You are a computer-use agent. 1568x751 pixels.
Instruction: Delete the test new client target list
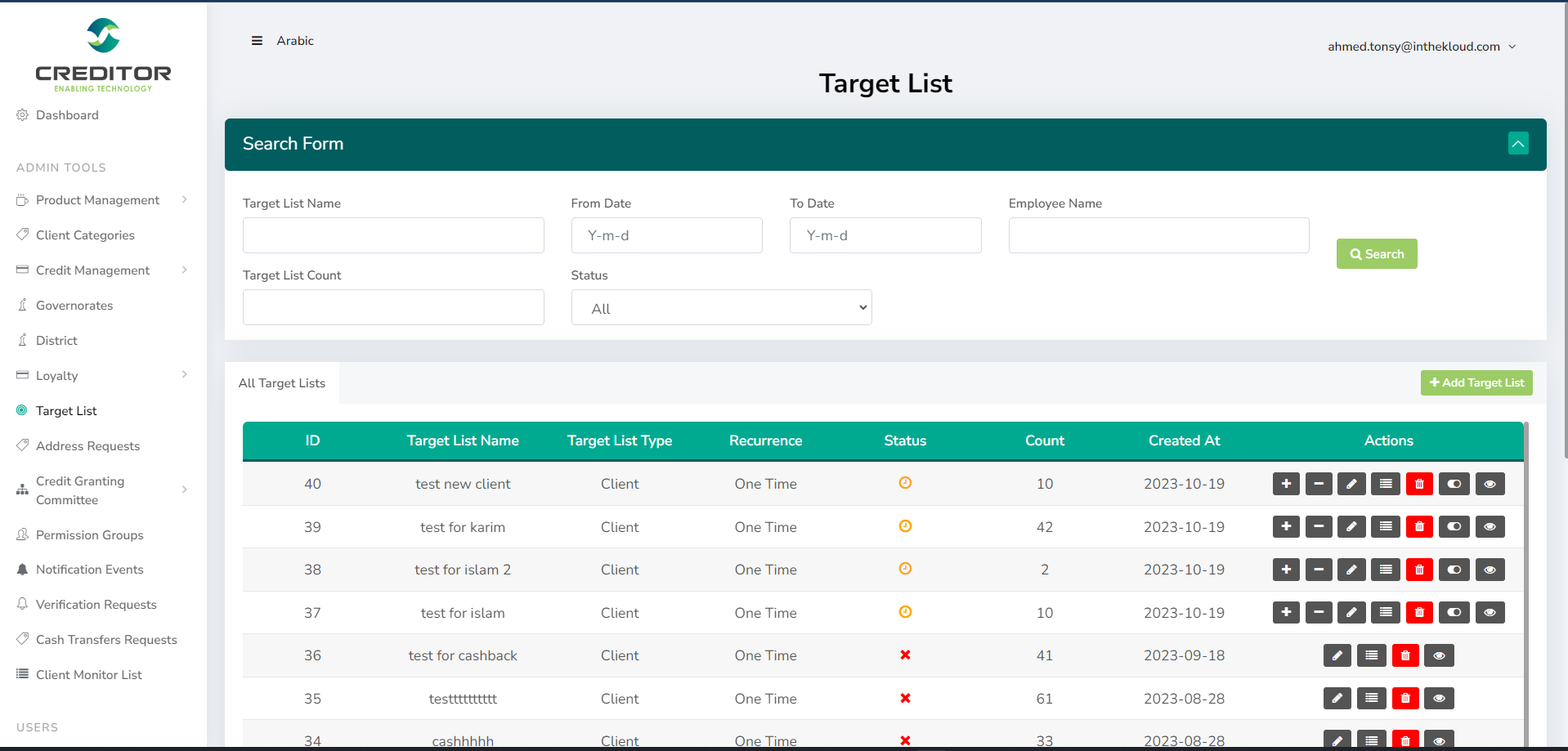coord(1419,484)
